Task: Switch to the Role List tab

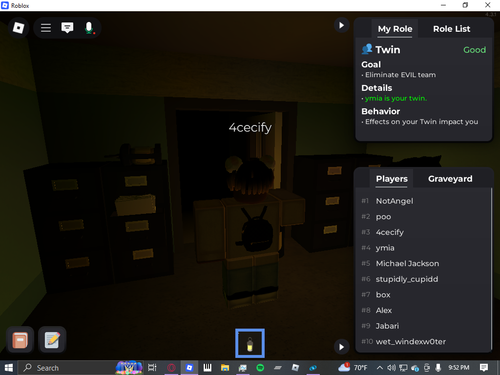Action: [452, 29]
